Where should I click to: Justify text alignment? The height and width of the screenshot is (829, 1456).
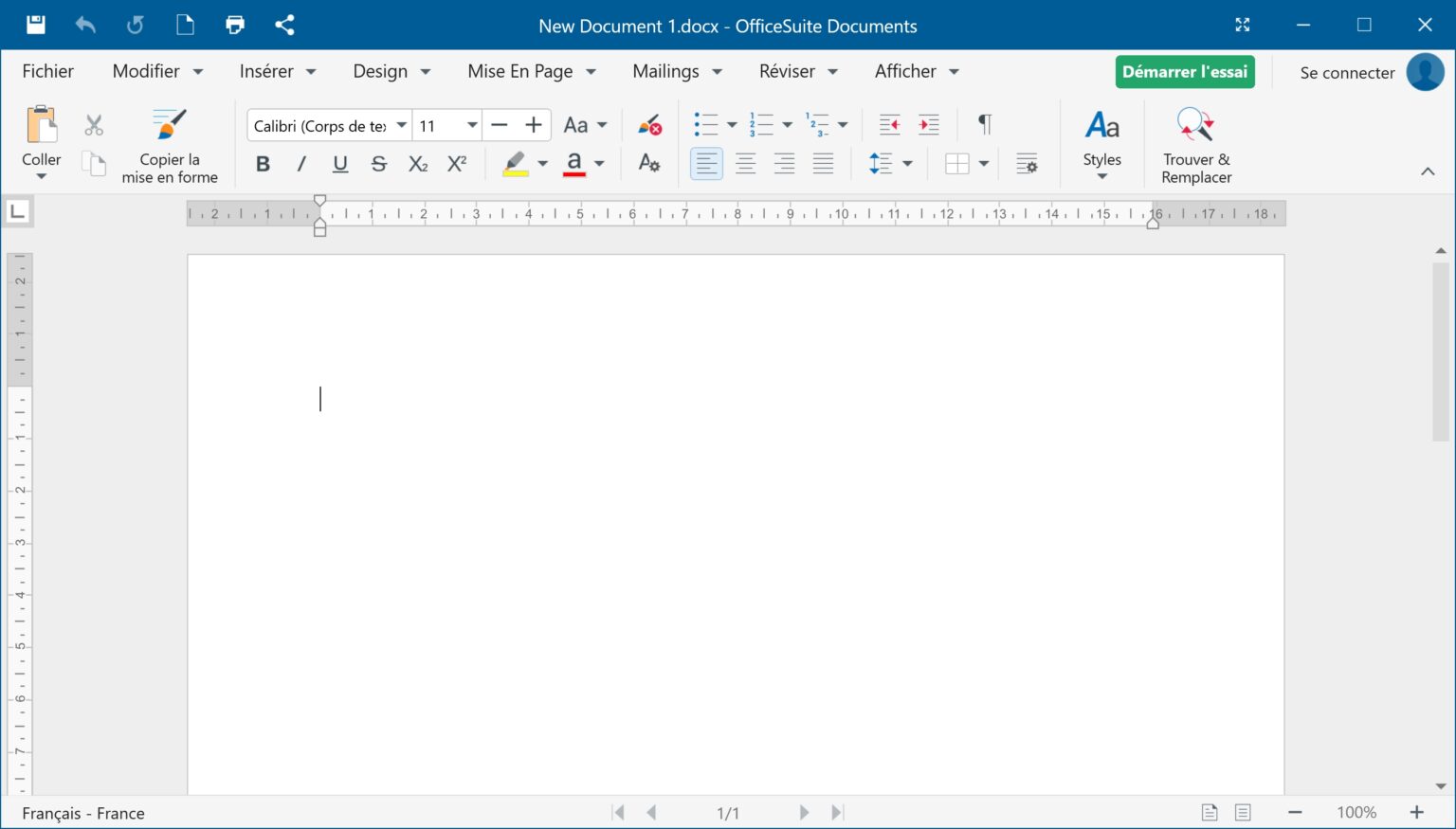click(x=823, y=164)
